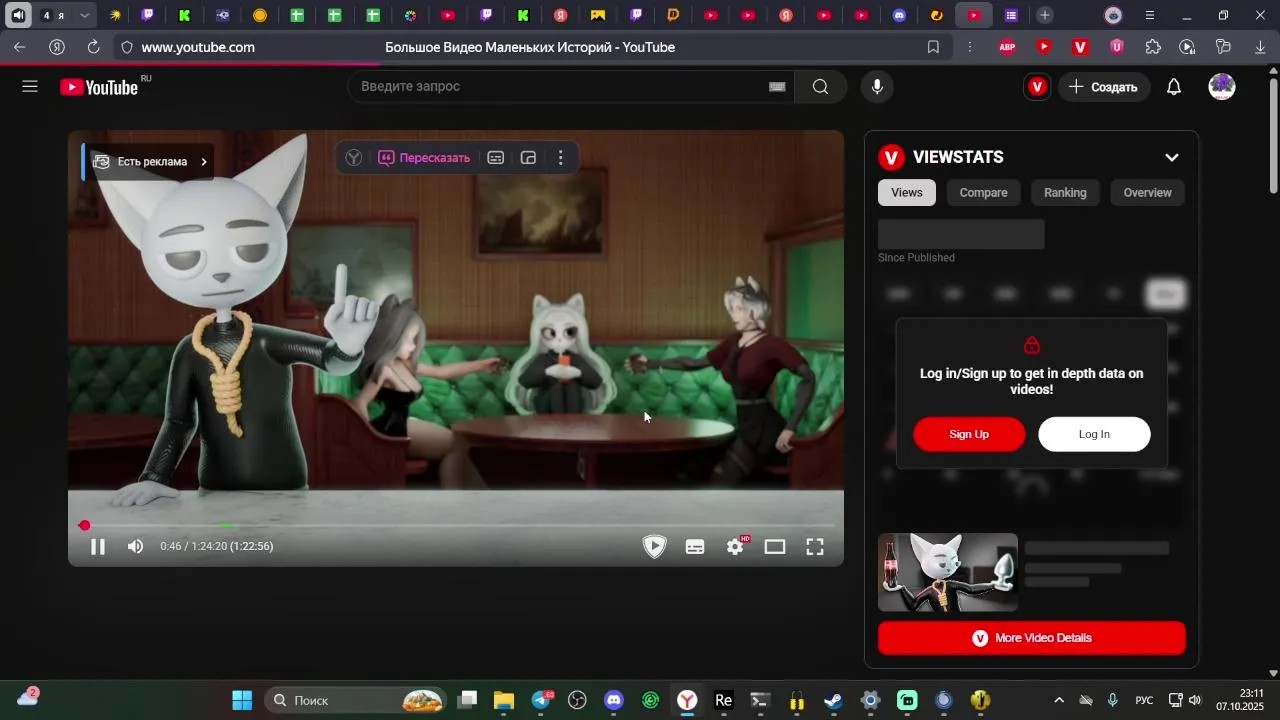Start voice search with the microphone
1280x720 pixels.
877,87
